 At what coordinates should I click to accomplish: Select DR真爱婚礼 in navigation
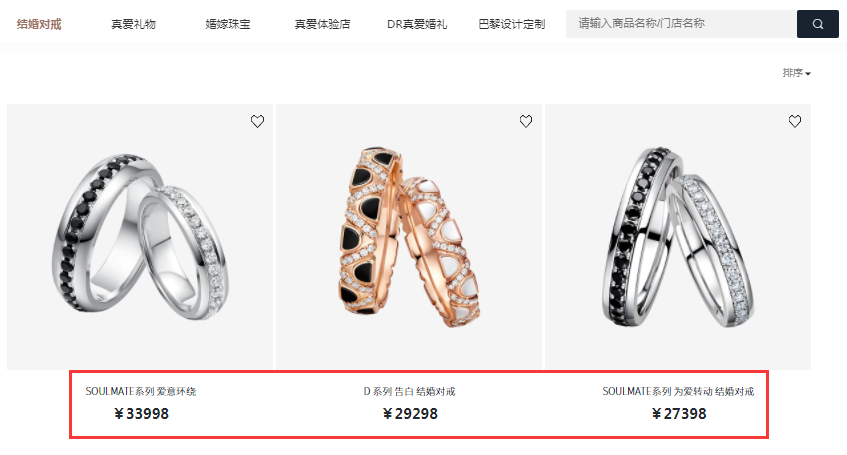416,24
